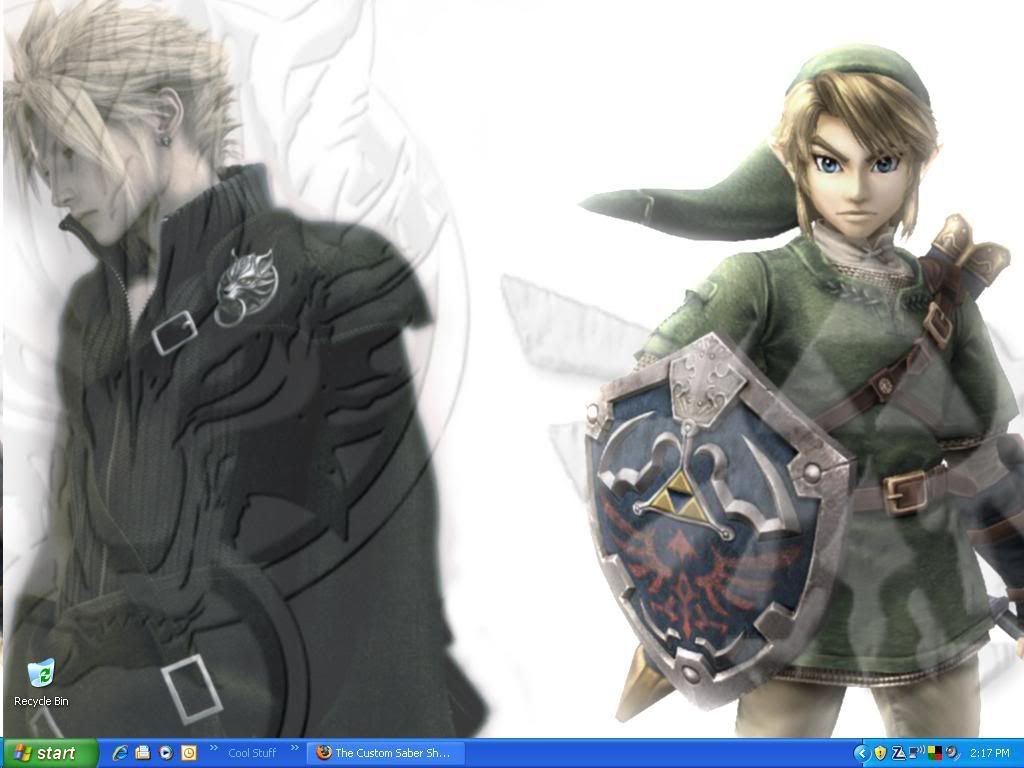This screenshot has width=1024, height=768.
Task: Open ZoneAlarm from the system tray
Action: [898, 753]
